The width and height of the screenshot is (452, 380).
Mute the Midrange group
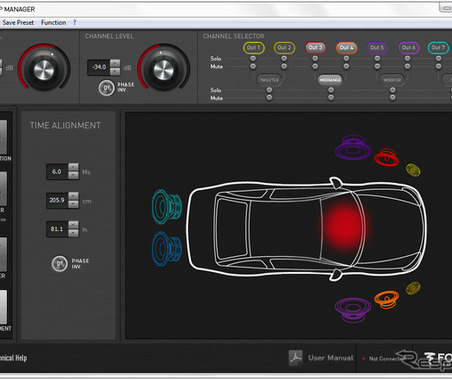[x=331, y=98]
